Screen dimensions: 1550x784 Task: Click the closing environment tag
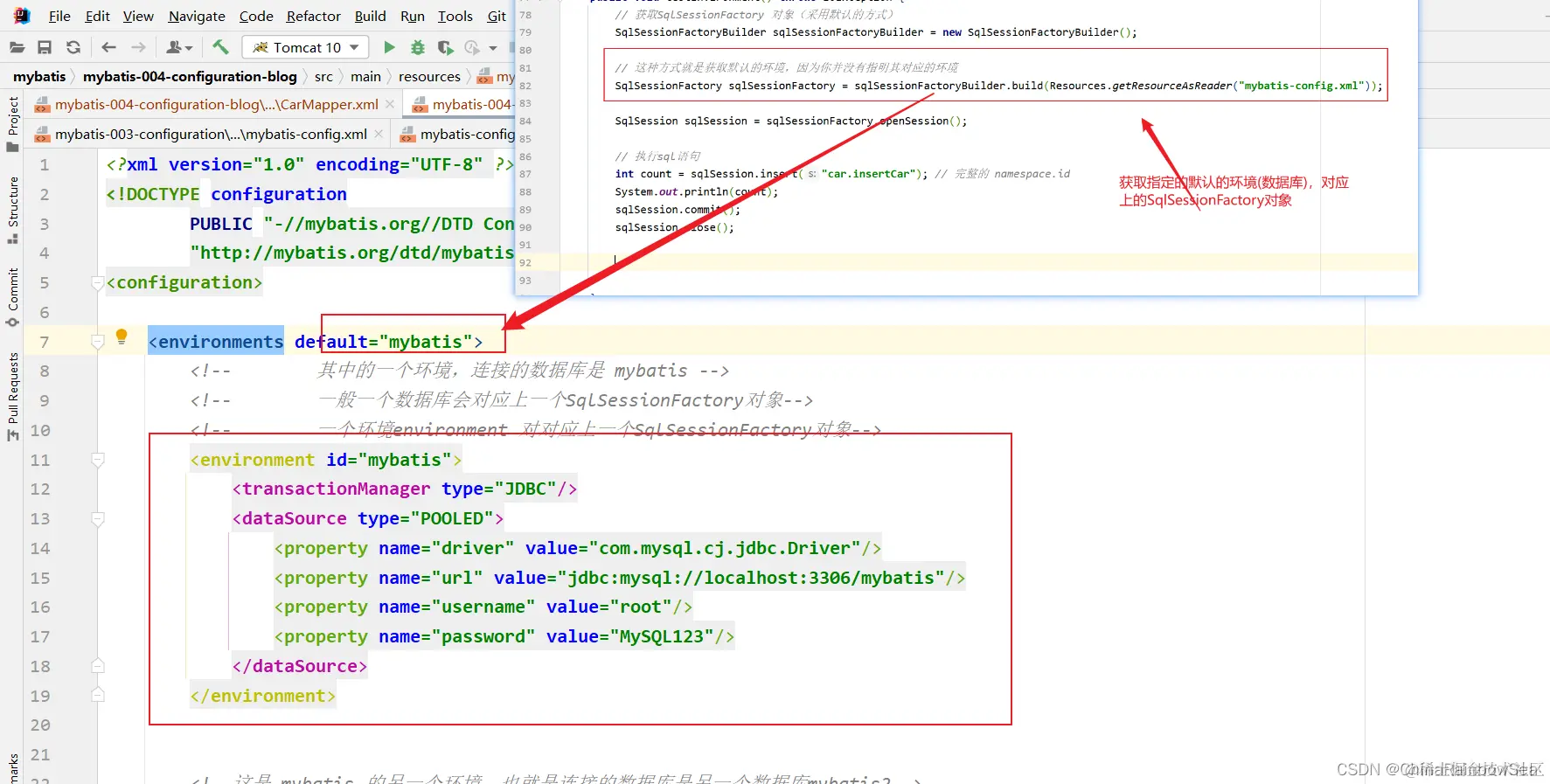(263, 696)
